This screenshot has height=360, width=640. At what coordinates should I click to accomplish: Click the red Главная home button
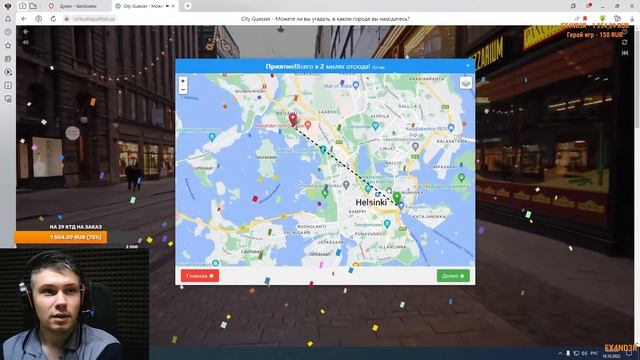[200, 276]
